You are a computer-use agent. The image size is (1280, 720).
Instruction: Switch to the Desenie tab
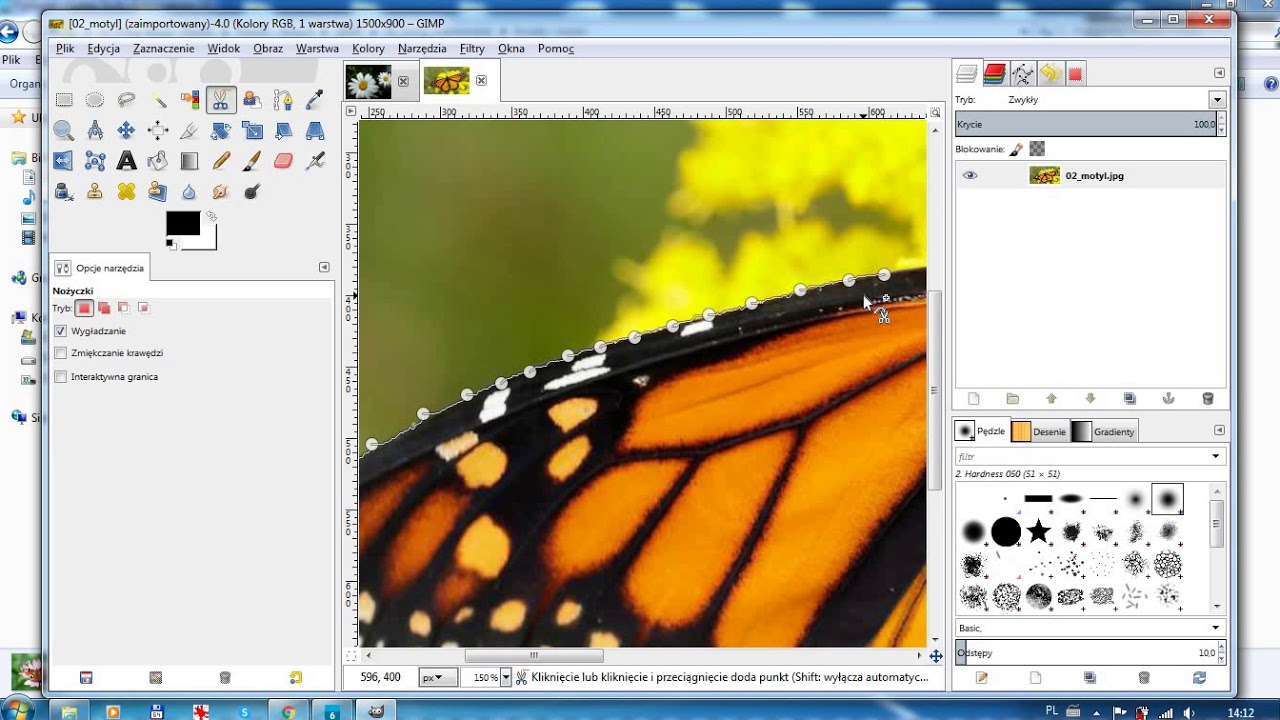pyautogui.click(x=1039, y=431)
